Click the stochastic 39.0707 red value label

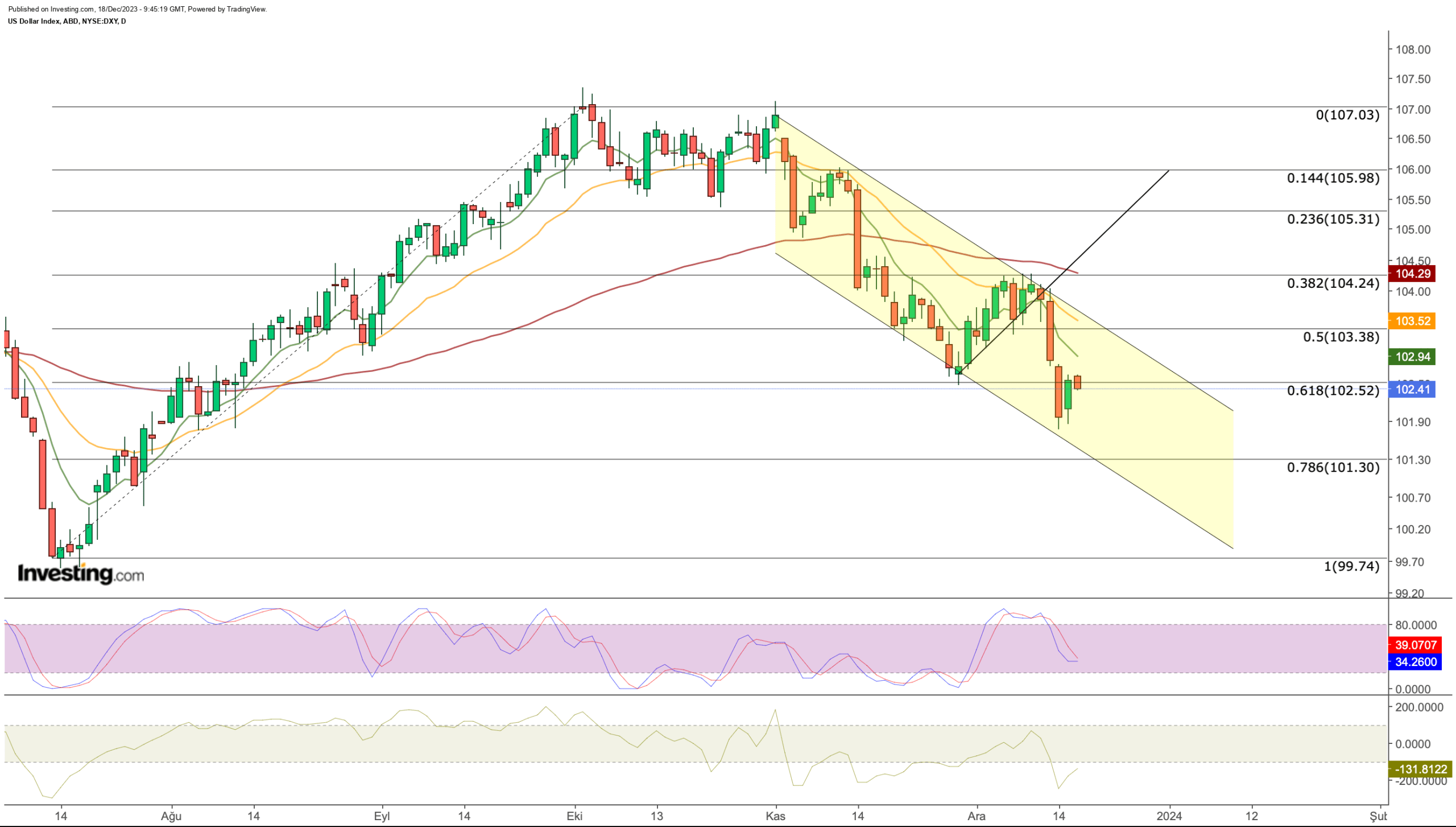(x=1415, y=645)
